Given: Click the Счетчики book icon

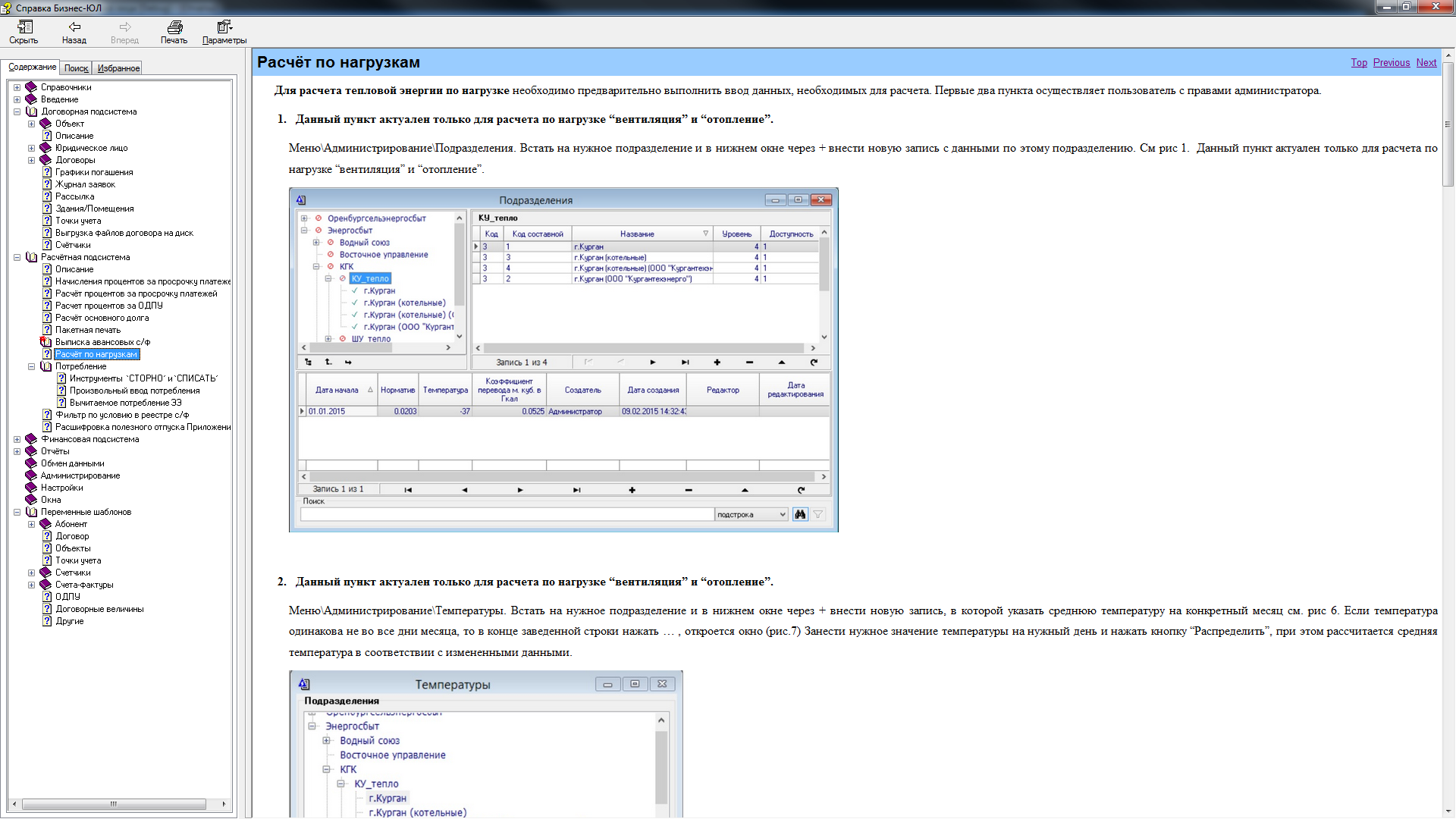Looking at the screenshot, I should coord(45,573).
